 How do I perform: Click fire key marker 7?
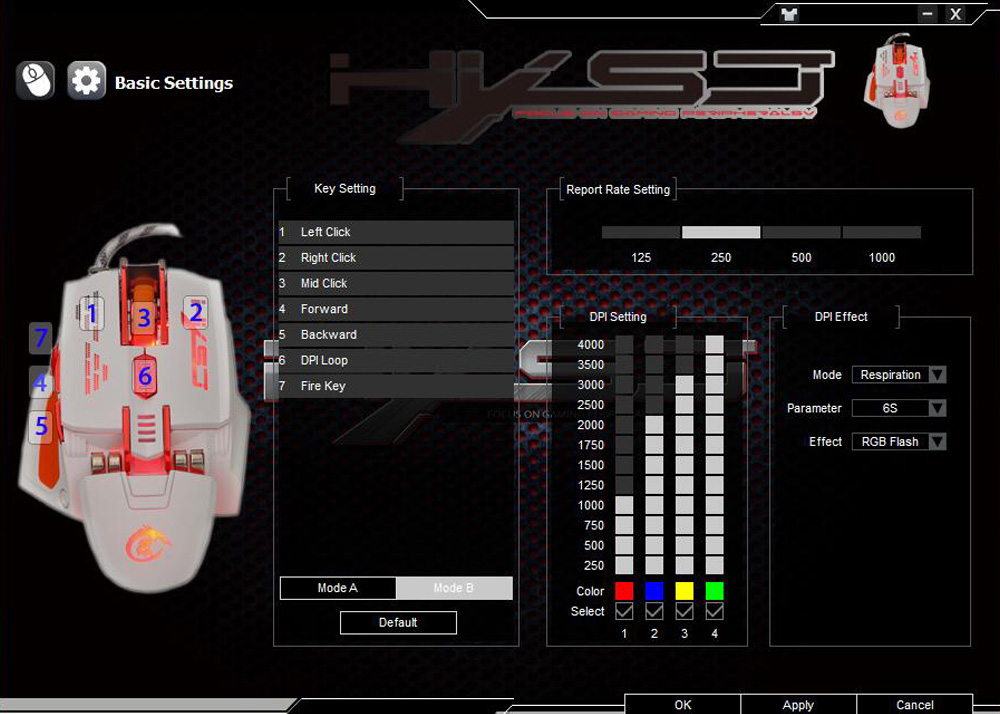[x=41, y=338]
